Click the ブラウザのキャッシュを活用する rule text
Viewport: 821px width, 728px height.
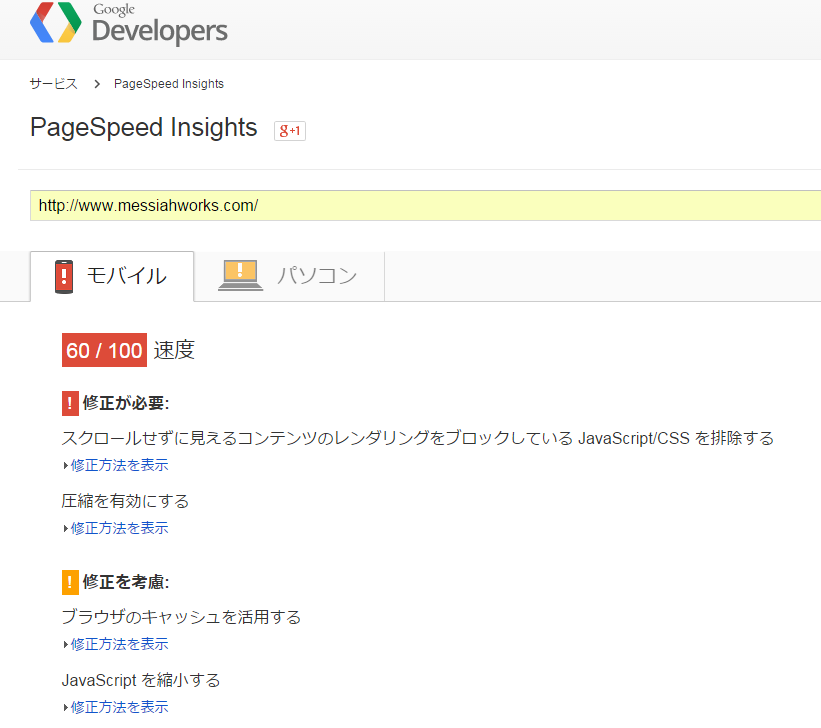tap(181, 617)
